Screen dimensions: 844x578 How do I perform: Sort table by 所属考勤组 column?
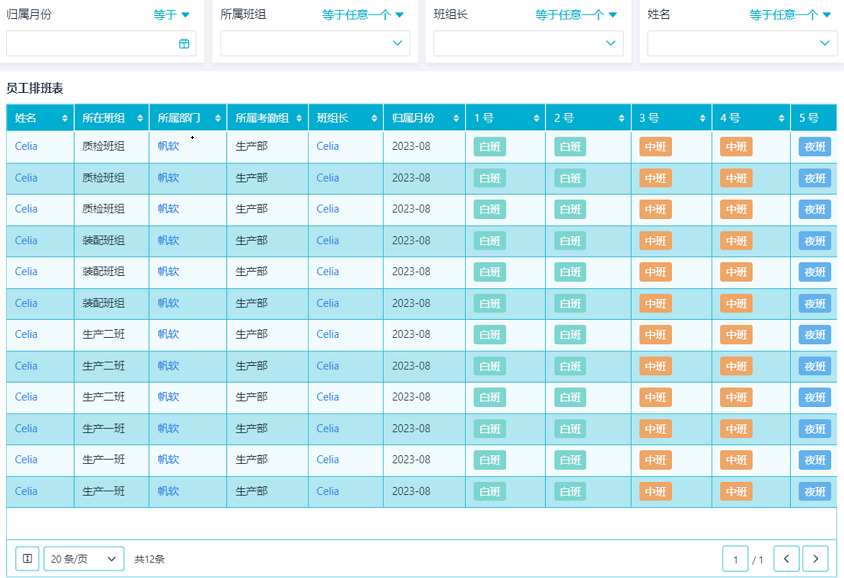(x=299, y=118)
